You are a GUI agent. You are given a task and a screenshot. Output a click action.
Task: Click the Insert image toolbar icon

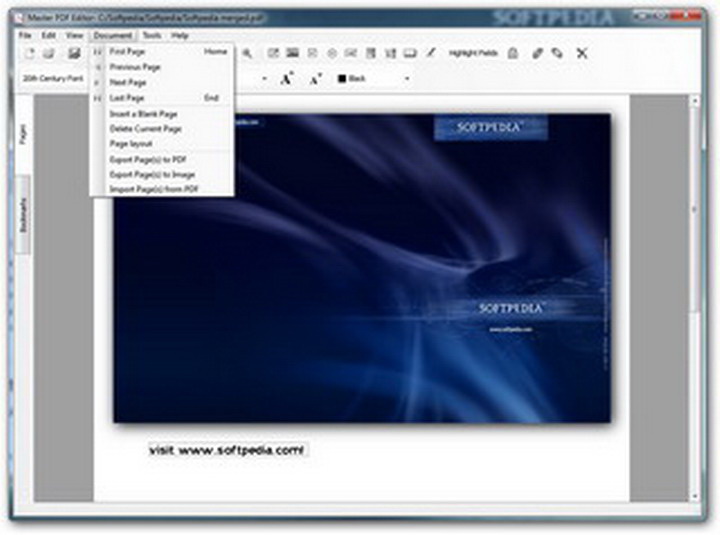point(292,53)
